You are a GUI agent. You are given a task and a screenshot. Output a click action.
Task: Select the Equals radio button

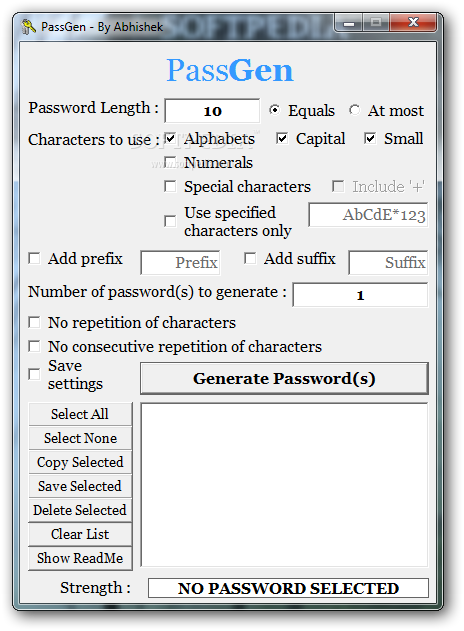coord(274,110)
